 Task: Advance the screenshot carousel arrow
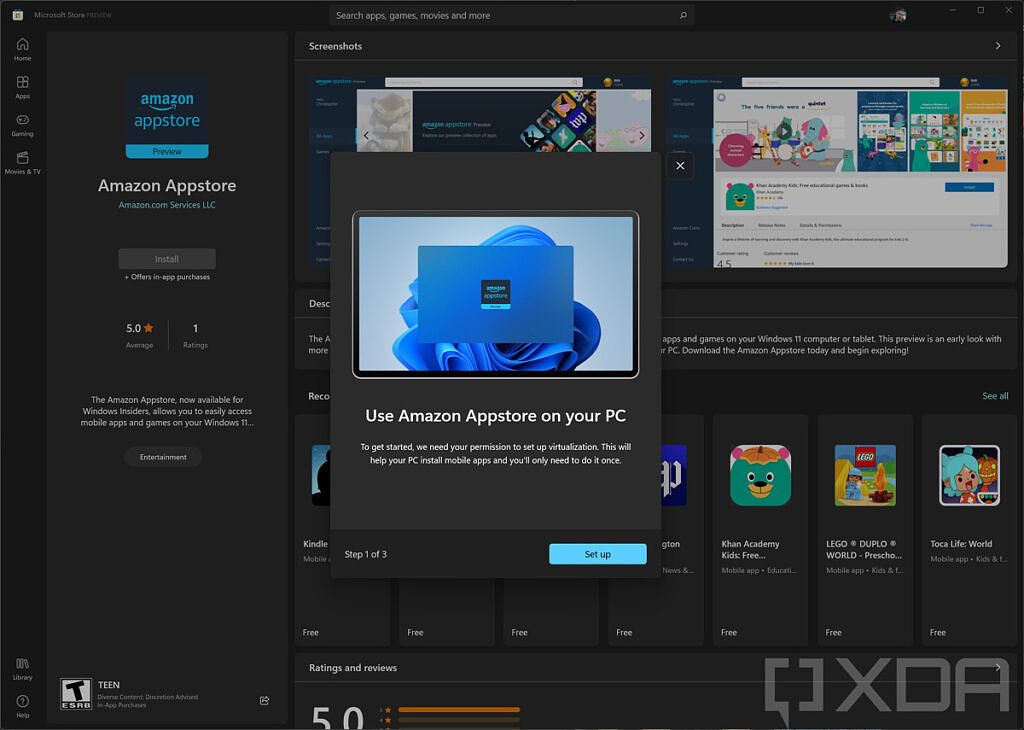coord(641,134)
